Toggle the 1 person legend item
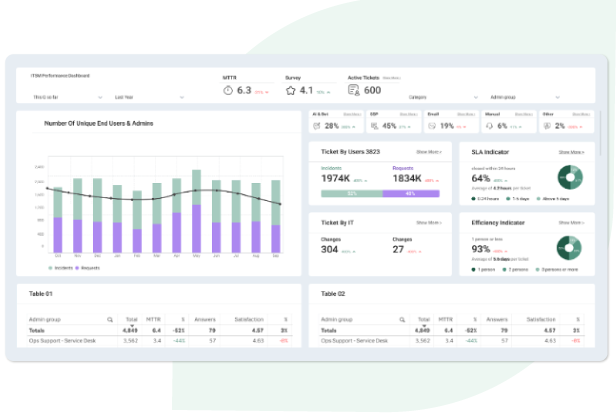Screen dimensions: 616x414 tap(484, 270)
